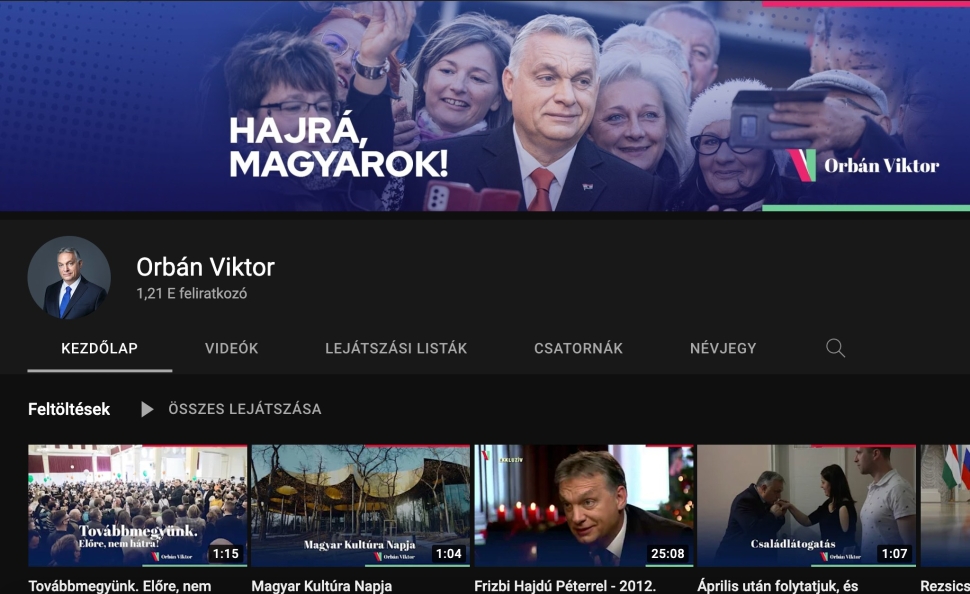Switch to the Videók tab
The width and height of the screenshot is (970, 594).
tap(231, 348)
